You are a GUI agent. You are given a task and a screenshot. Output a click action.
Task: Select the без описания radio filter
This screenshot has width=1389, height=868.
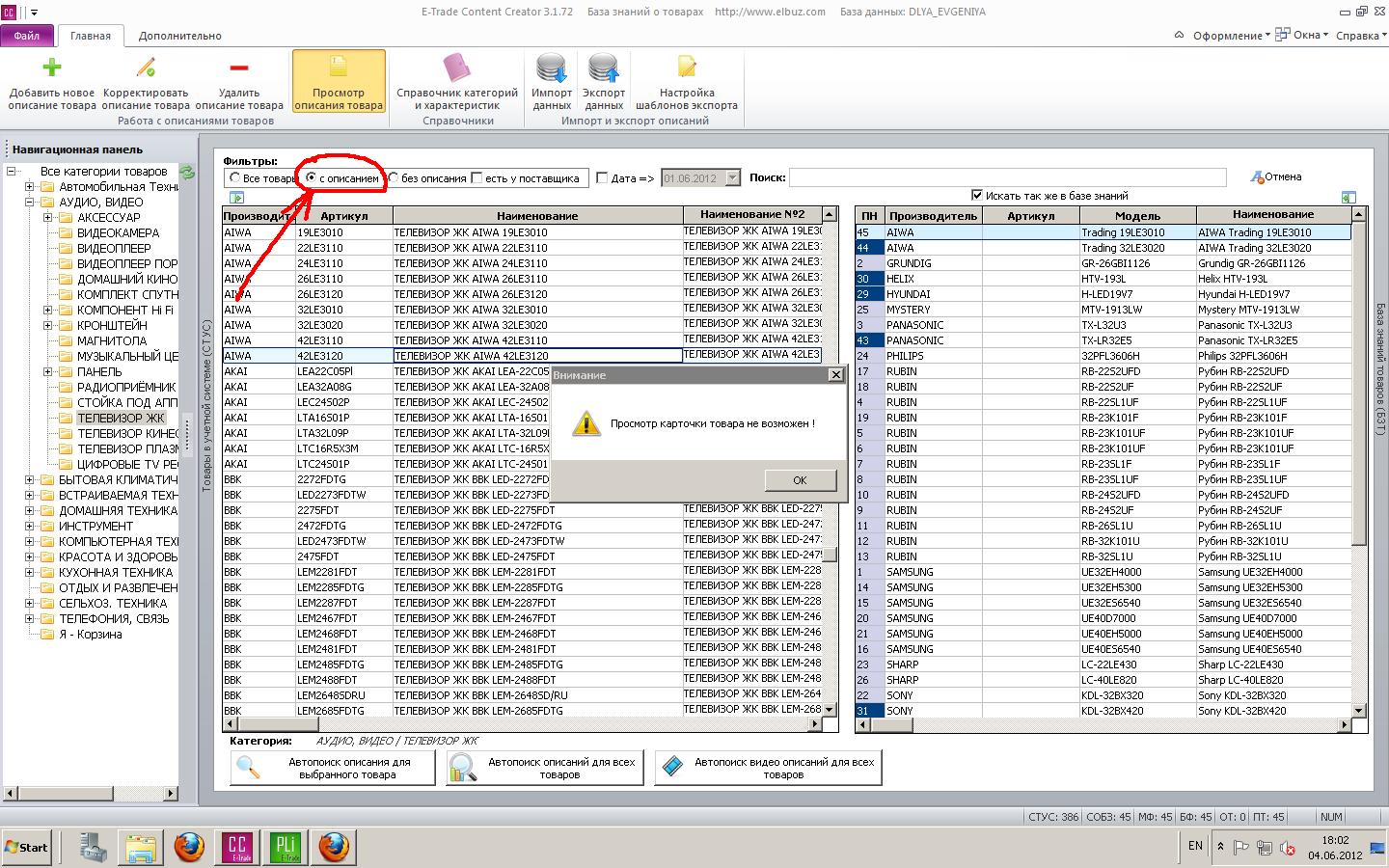(393, 177)
